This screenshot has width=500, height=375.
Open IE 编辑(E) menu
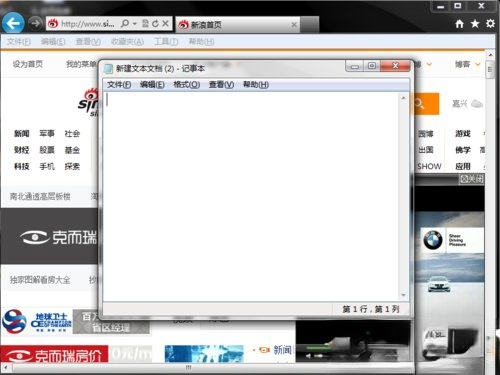coord(53,42)
